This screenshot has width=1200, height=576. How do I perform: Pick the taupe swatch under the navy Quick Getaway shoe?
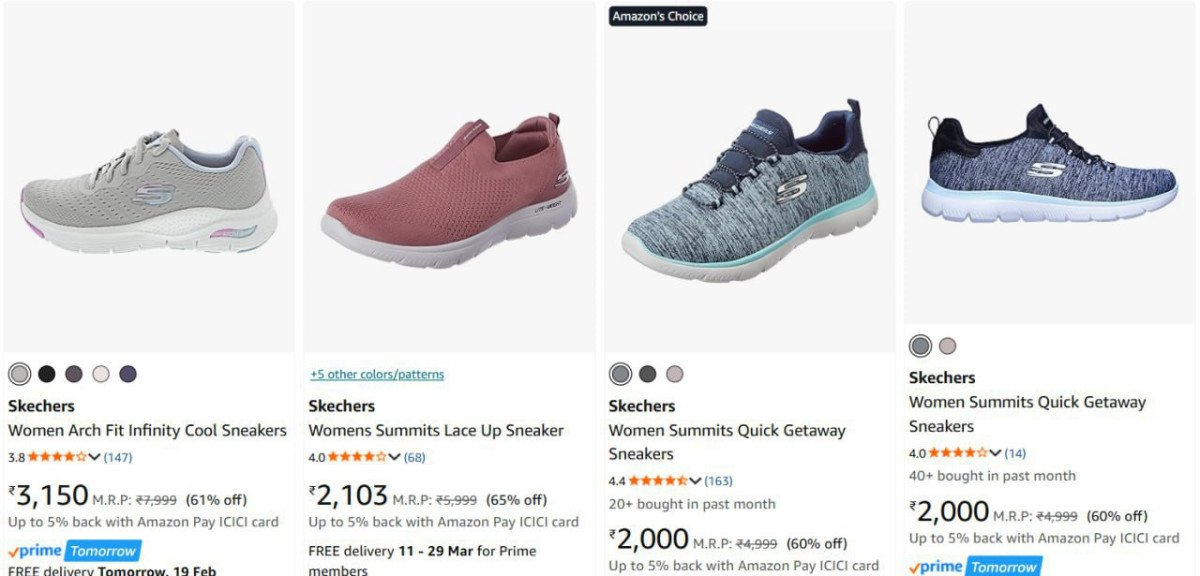click(947, 346)
